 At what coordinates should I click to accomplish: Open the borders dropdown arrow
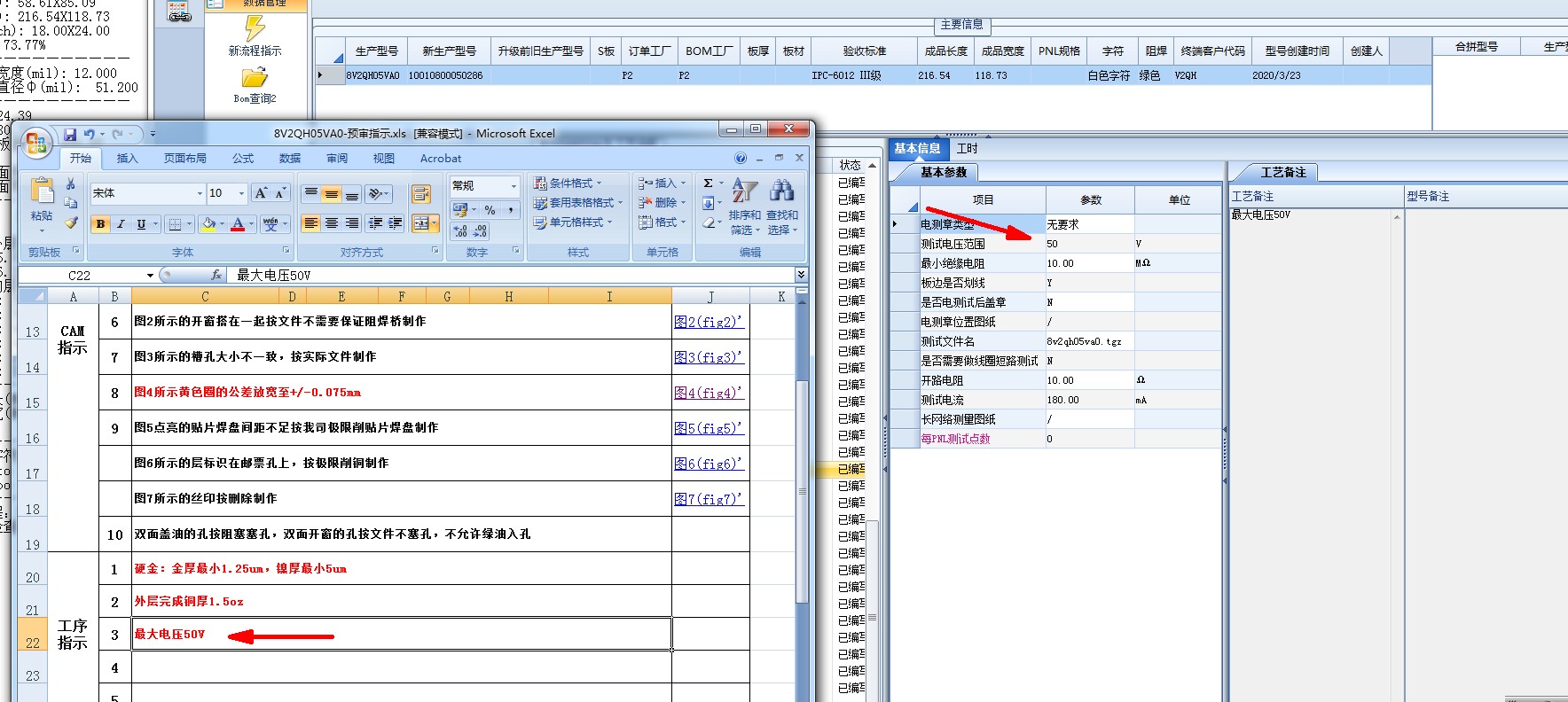[190, 224]
